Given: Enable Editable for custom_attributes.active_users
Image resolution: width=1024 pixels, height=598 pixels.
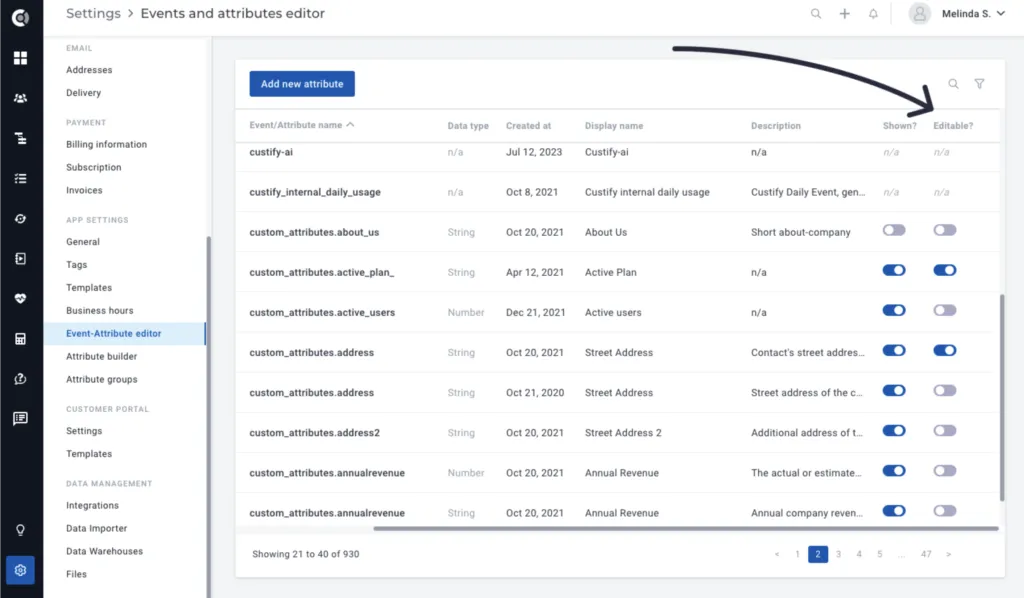Looking at the screenshot, I should tap(944, 310).
